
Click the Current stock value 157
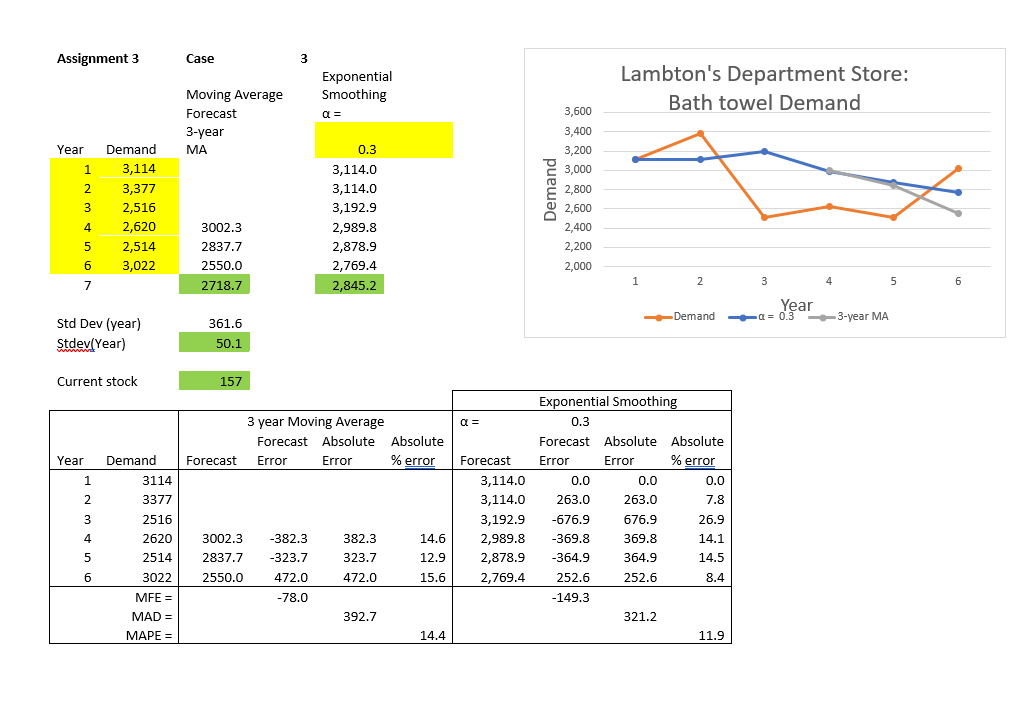(214, 381)
